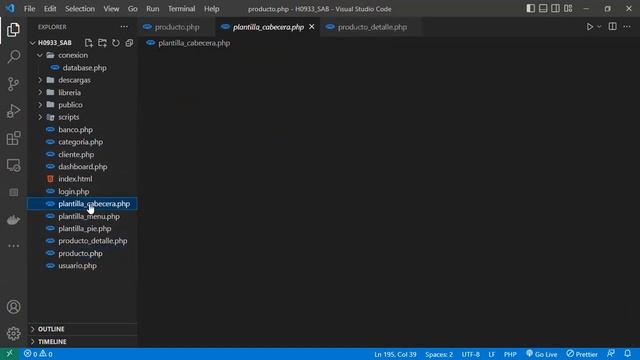Expand the TIMELINE section
Viewport: 640px width, 360px height.
click(82, 342)
